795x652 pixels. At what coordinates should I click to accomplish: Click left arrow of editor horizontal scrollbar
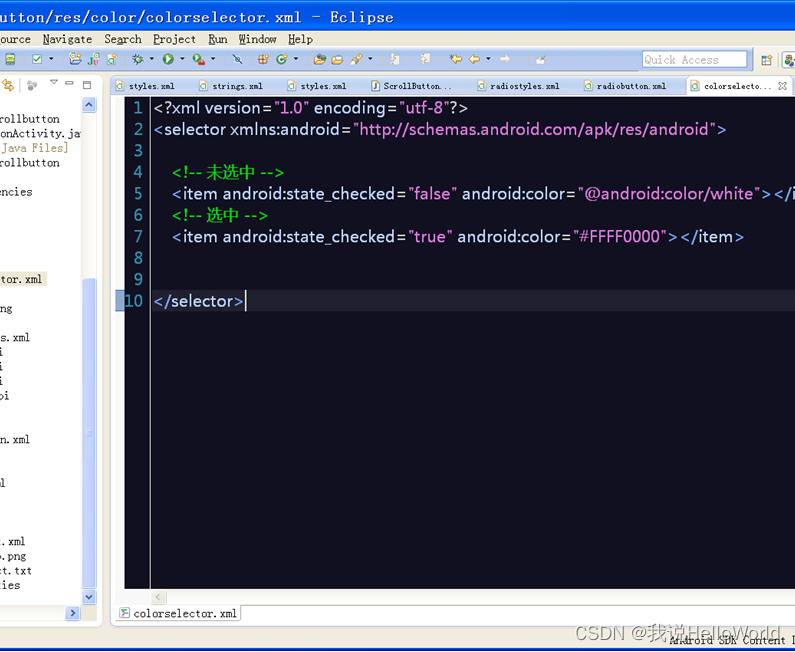(x=158, y=597)
